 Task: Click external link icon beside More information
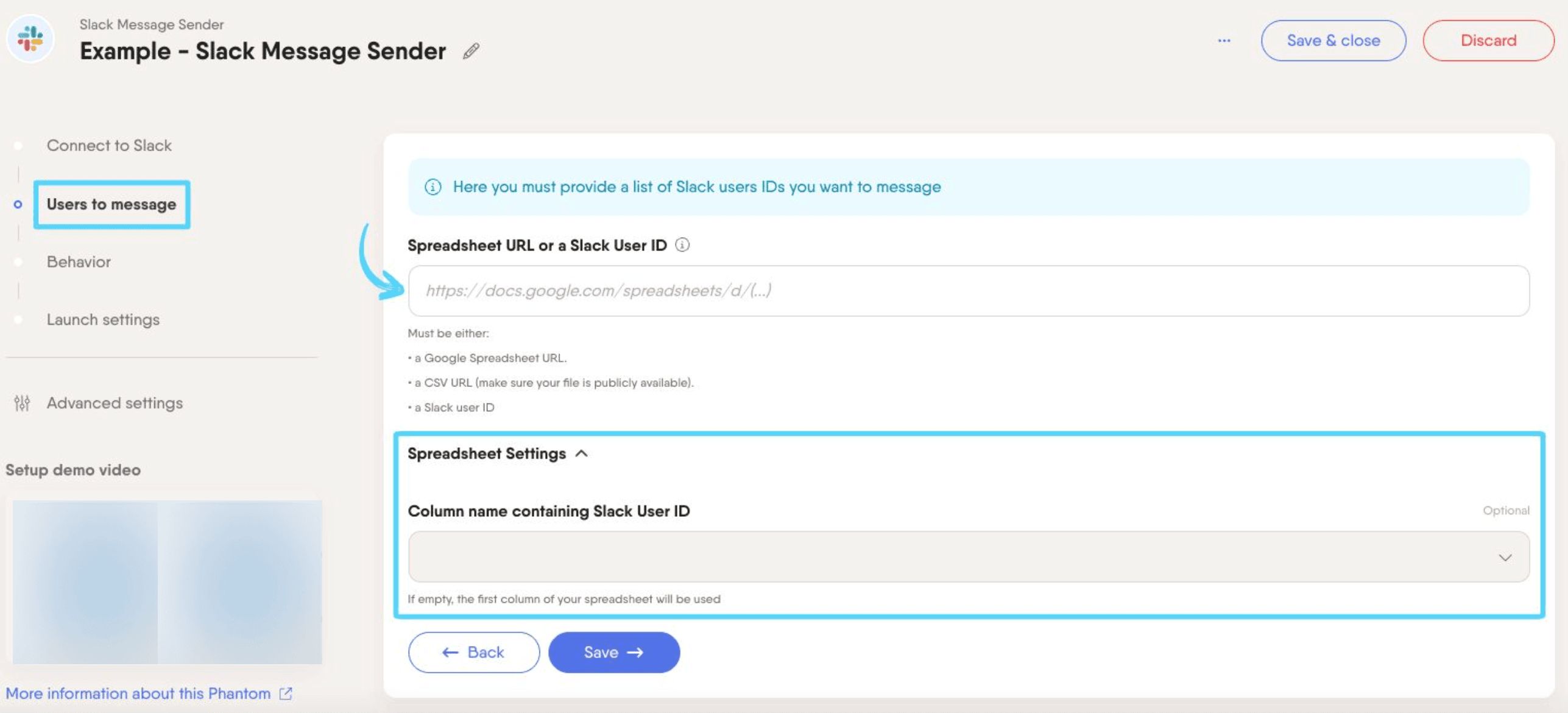point(286,693)
